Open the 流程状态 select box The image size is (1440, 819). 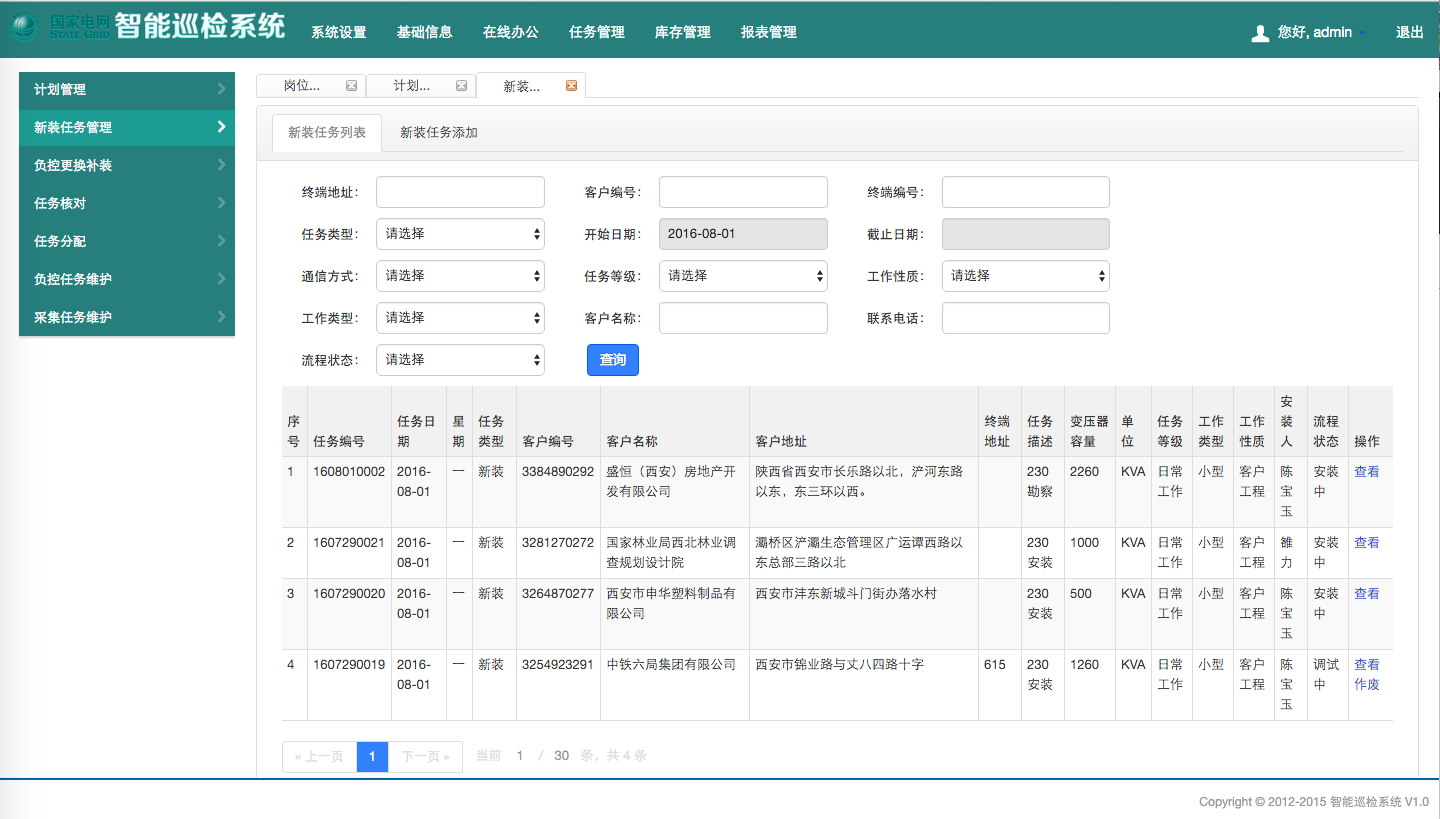(x=460, y=360)
